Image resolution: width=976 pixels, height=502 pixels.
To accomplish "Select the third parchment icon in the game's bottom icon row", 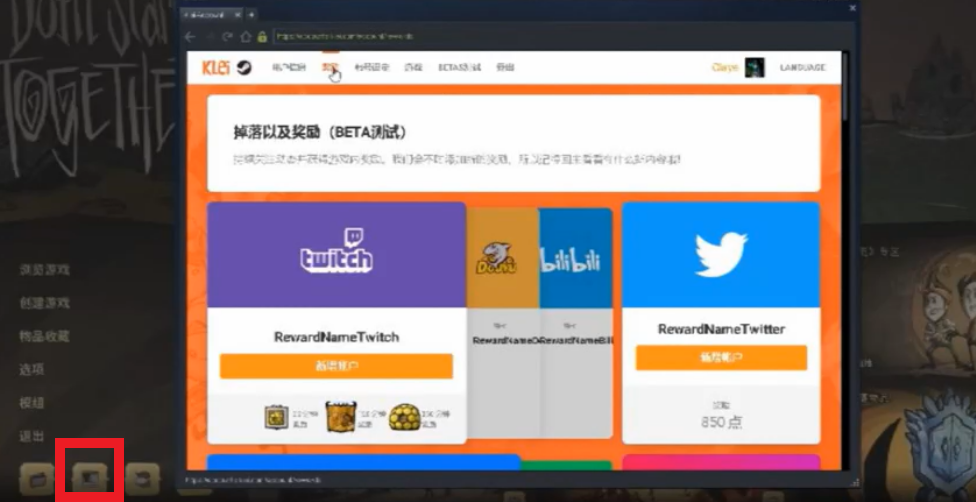I will coord(143,478).
